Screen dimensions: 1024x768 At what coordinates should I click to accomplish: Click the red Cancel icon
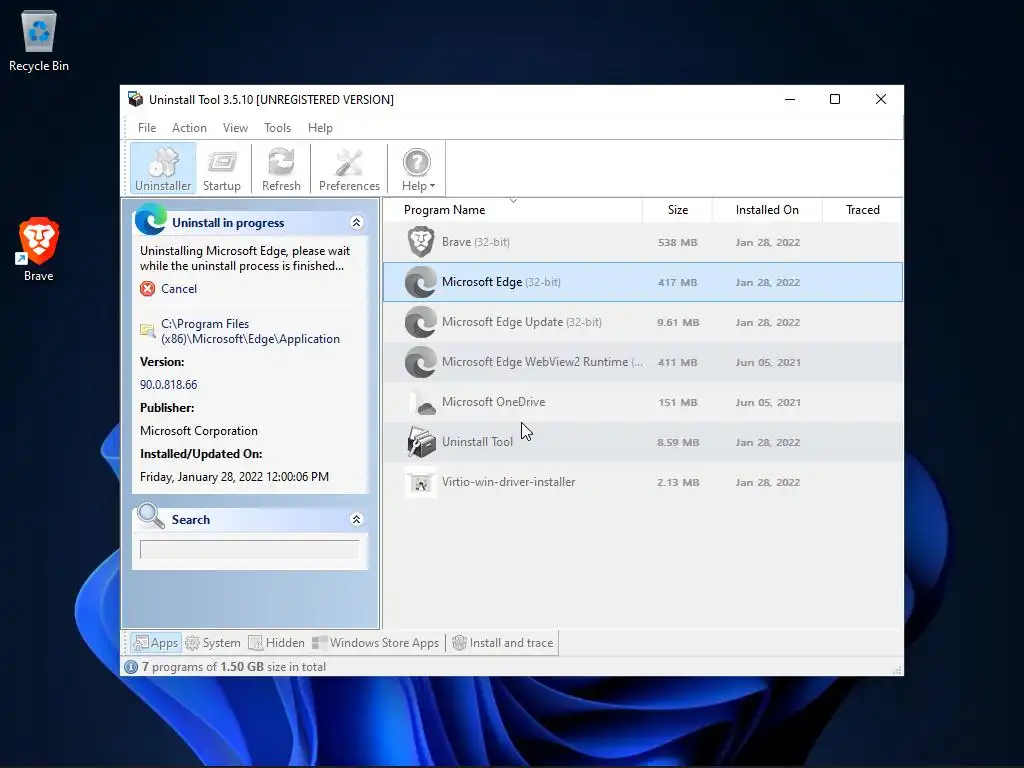148,289
